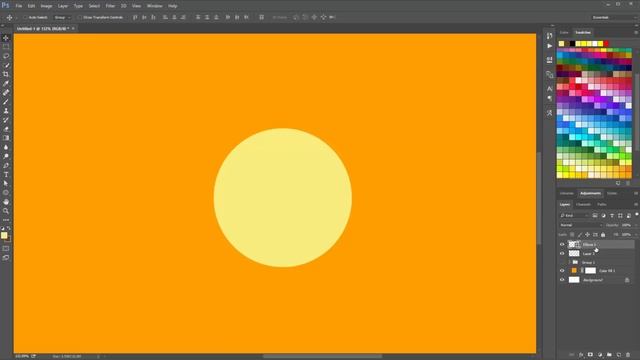640x360 pixels.
Task: Click the create new layer icon
Action: (618, 355)
